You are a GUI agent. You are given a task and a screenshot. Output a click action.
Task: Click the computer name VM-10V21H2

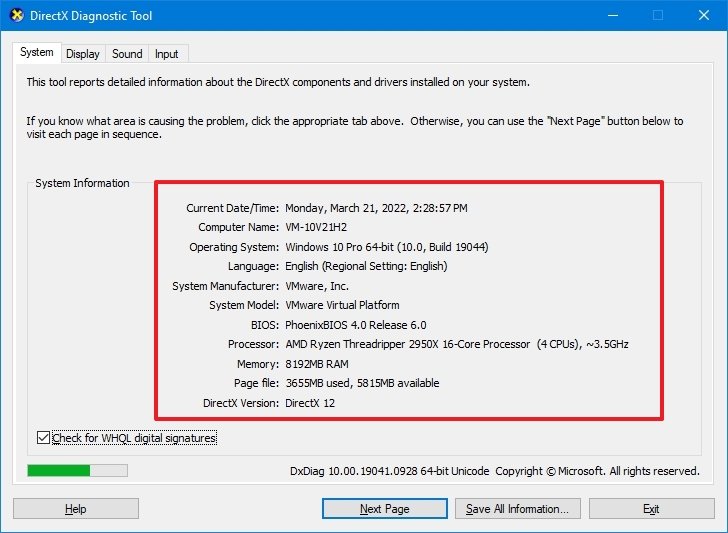coord(316,227)
